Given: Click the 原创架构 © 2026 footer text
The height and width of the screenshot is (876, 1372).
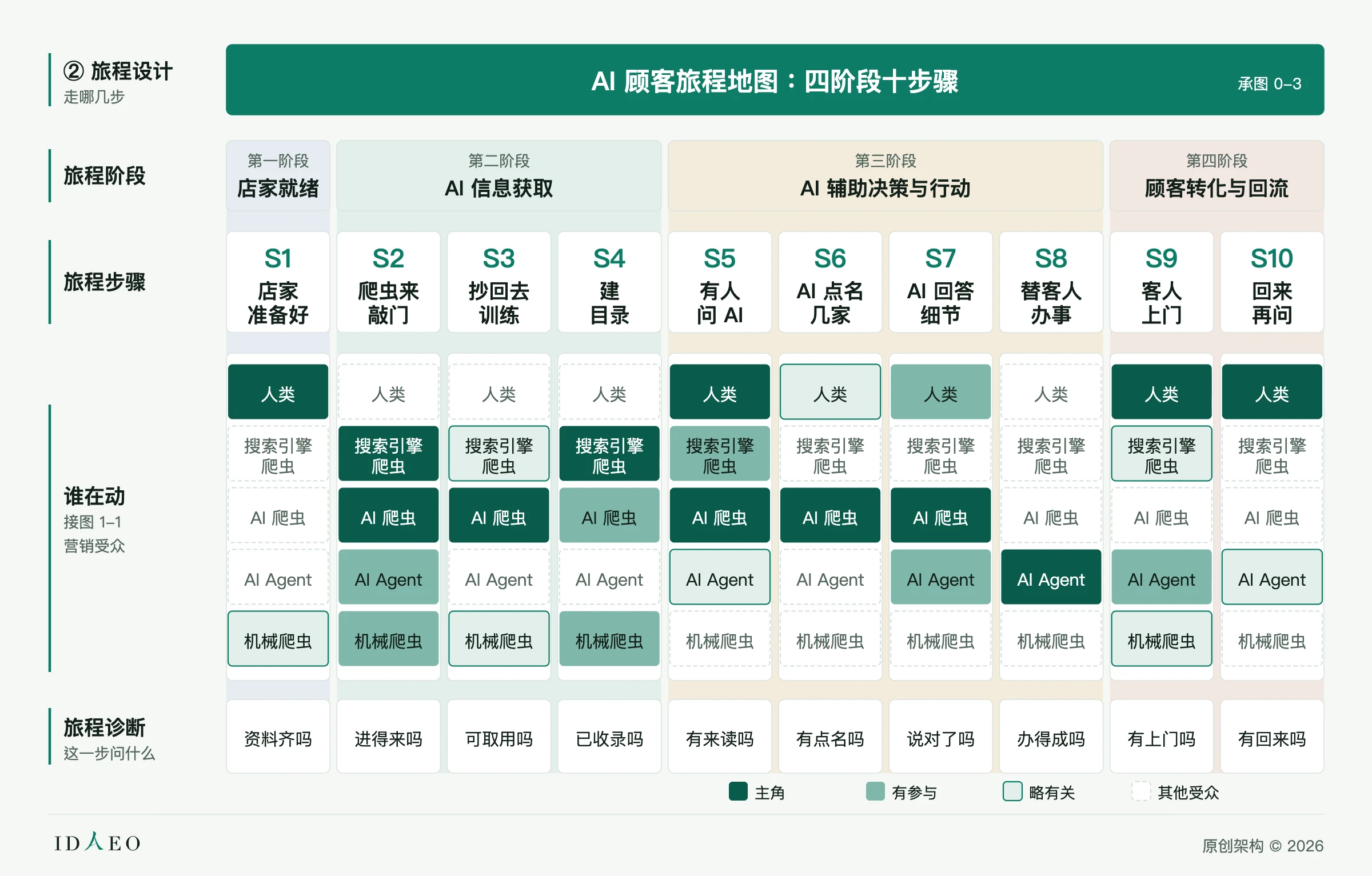Looking at the screenshot, I should point(1263,845).
